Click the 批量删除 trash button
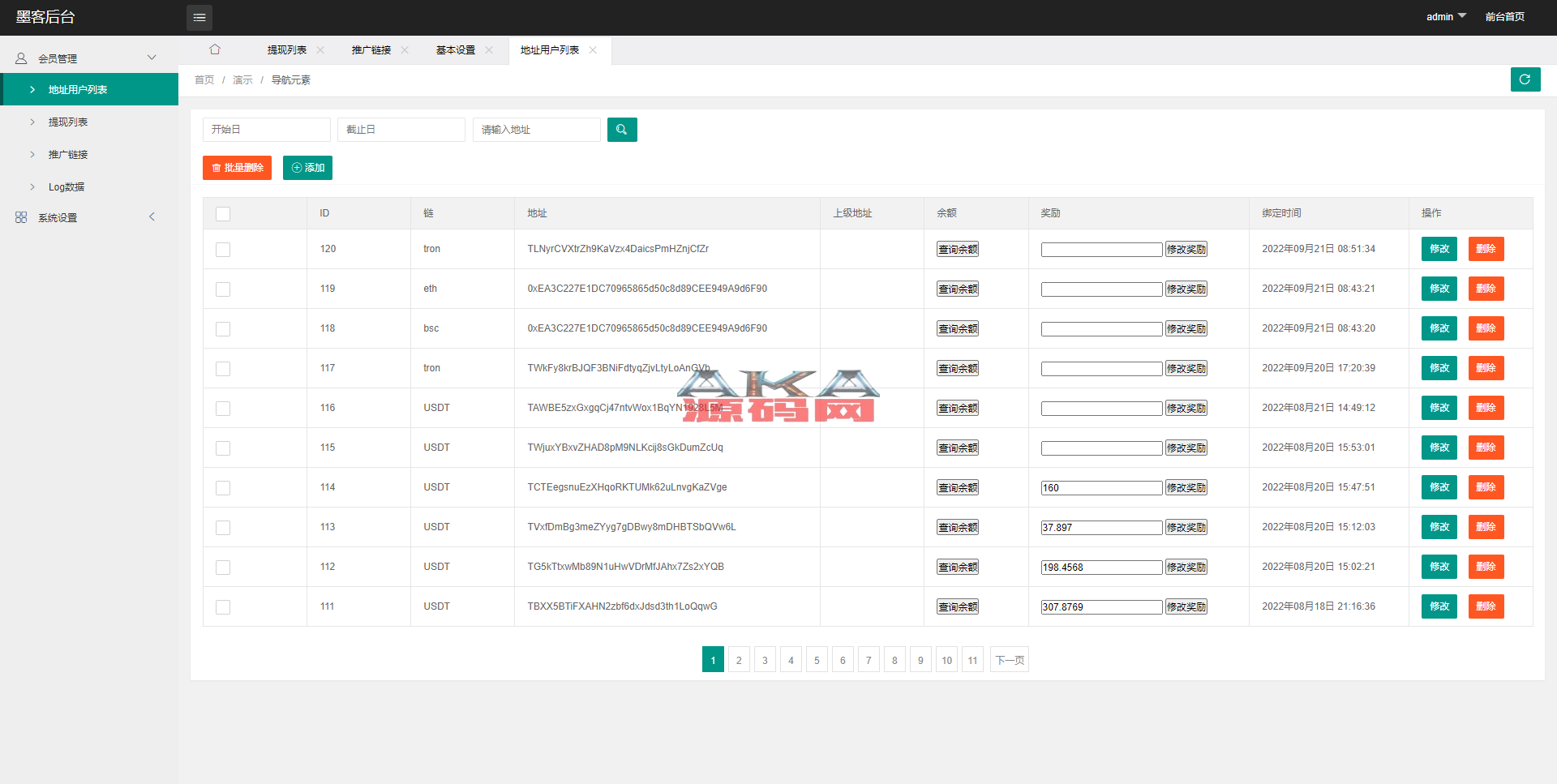The height and width of the screenshot is (784, 1557). (237, 168)
